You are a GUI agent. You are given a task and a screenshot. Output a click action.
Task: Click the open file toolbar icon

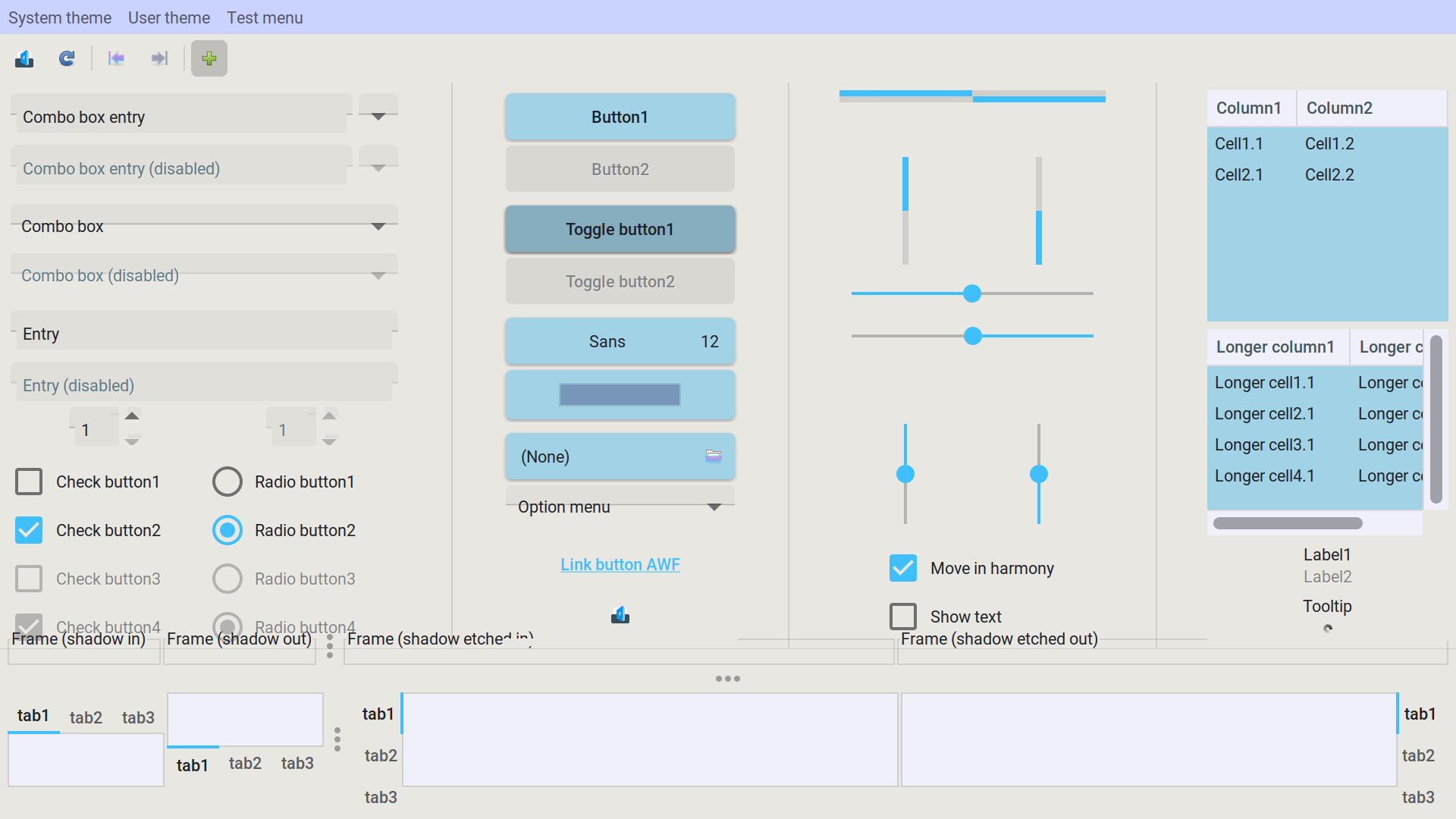[24, 58]
